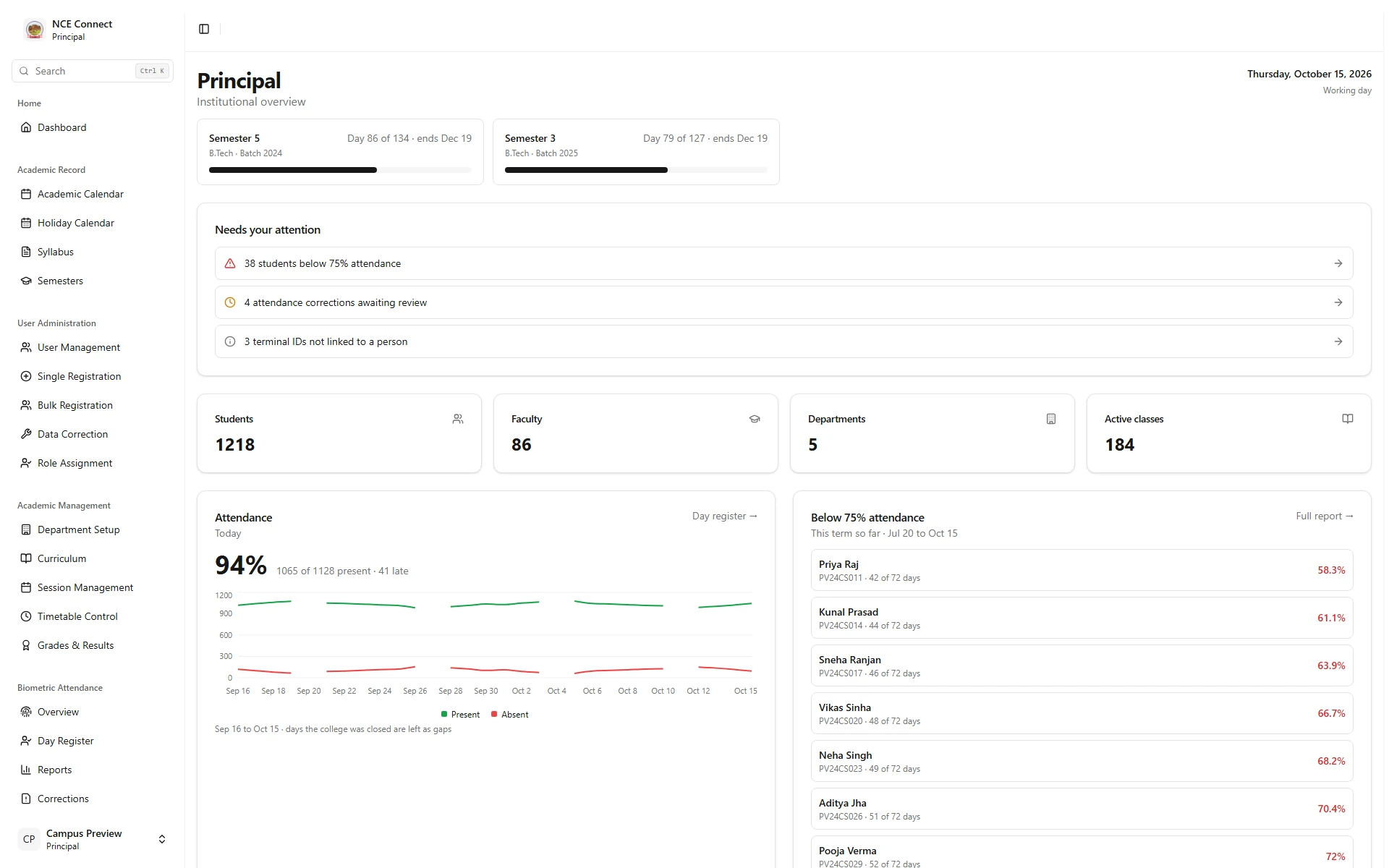Go to Academic Calendar
1389x868 pixels.
tap(93, 194)
